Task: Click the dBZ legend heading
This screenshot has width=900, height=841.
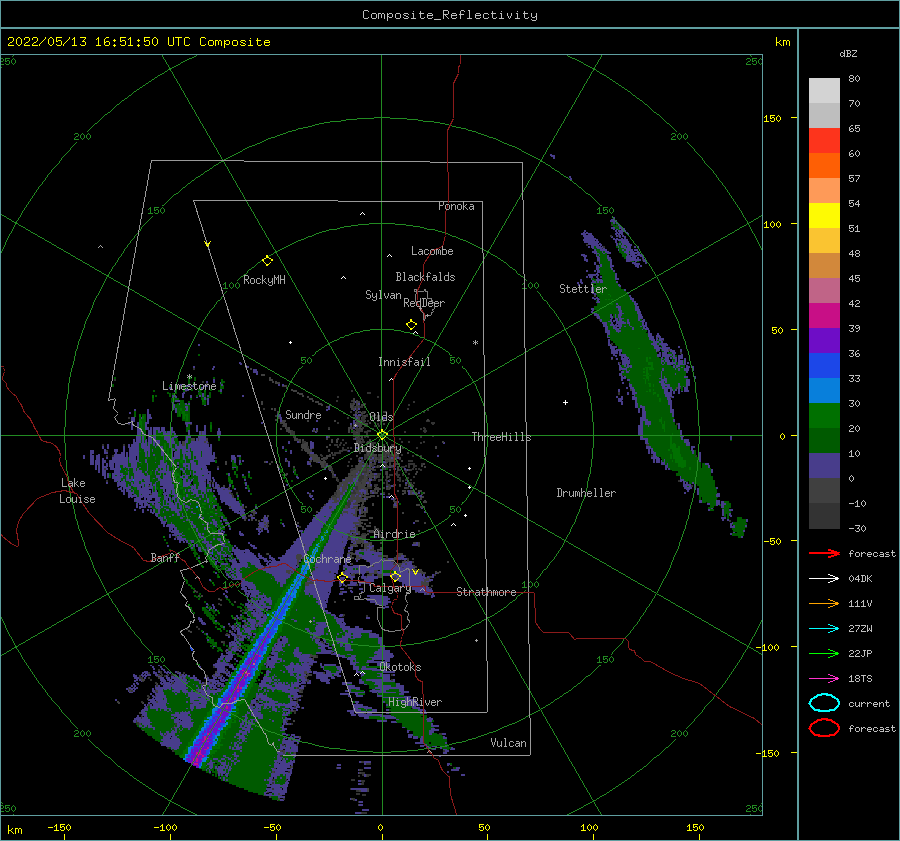Action: point(848,53)
